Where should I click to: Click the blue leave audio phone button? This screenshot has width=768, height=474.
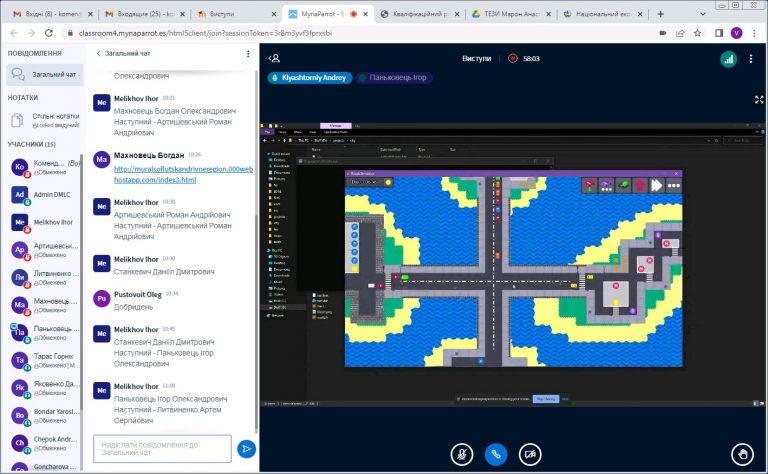(495, 453)
